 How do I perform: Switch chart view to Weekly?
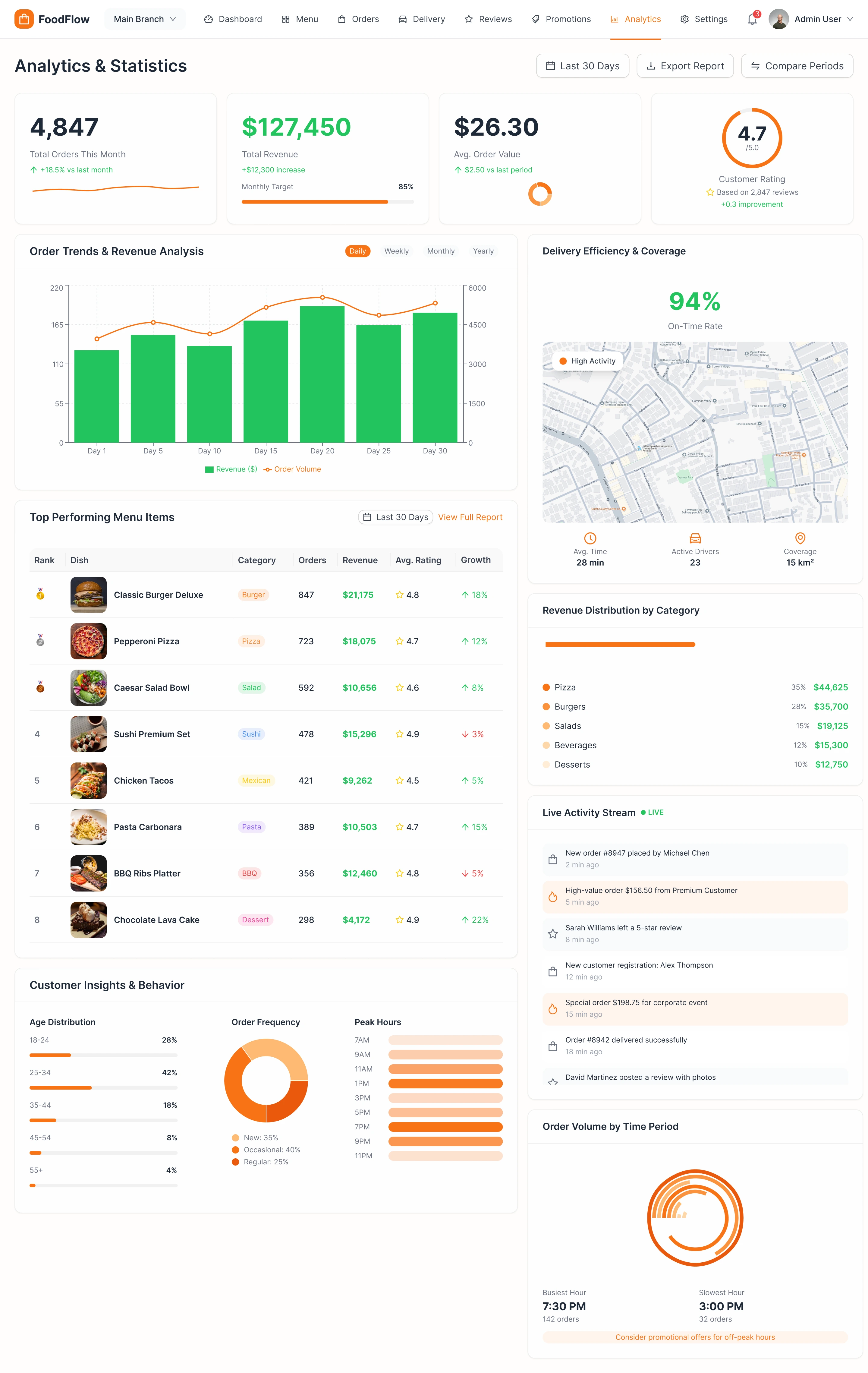[396, 251]
